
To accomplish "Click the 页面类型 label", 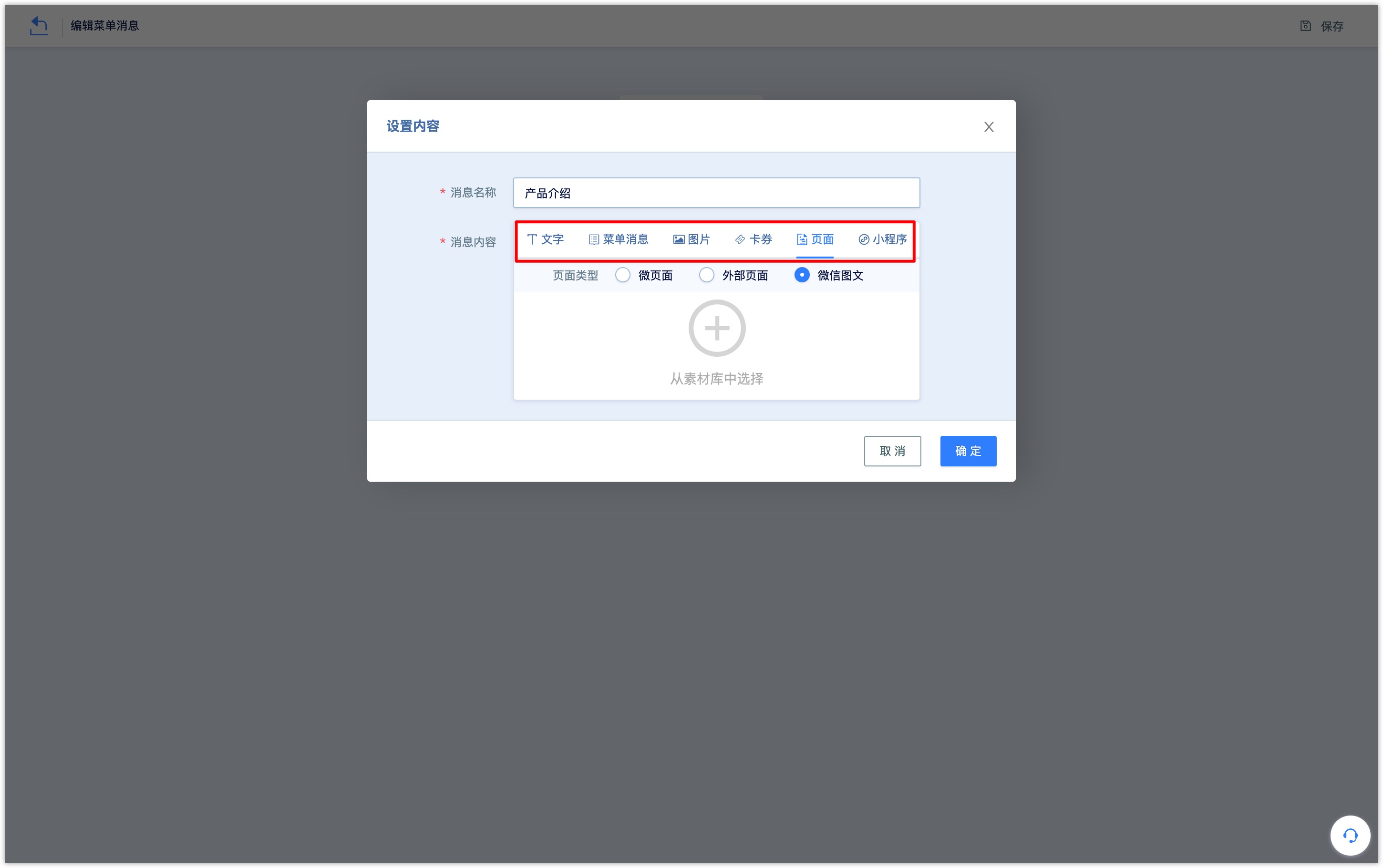I will click(x=575, y=276).
